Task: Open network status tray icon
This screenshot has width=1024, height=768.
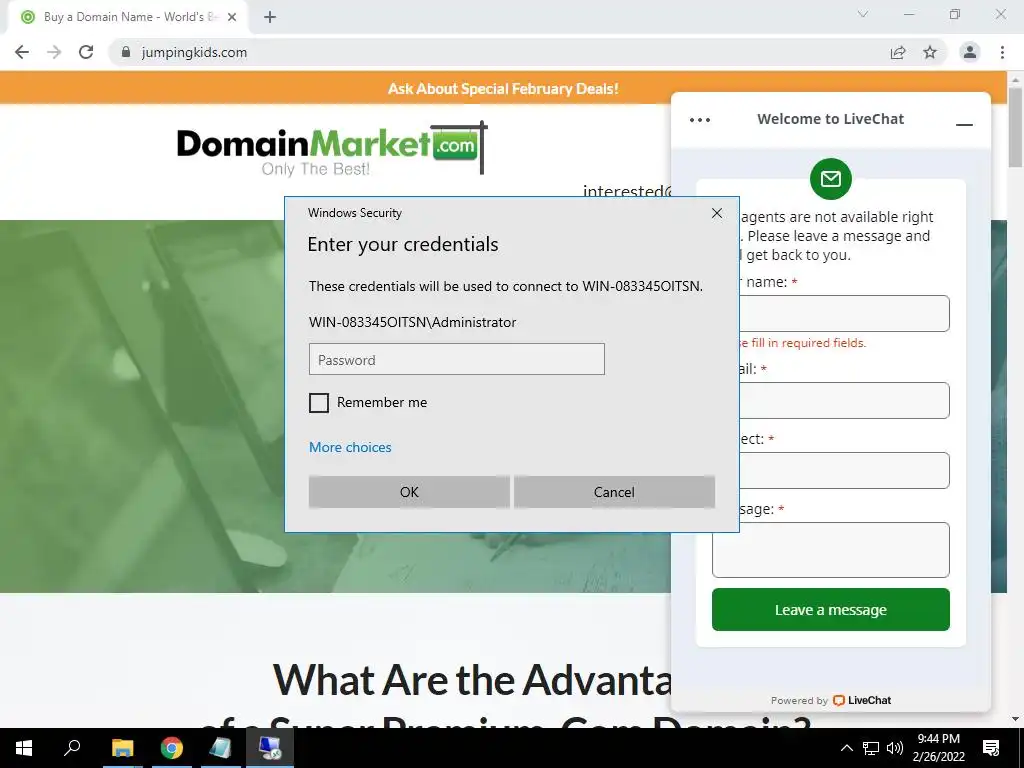Action: click(x=871, y=748)
